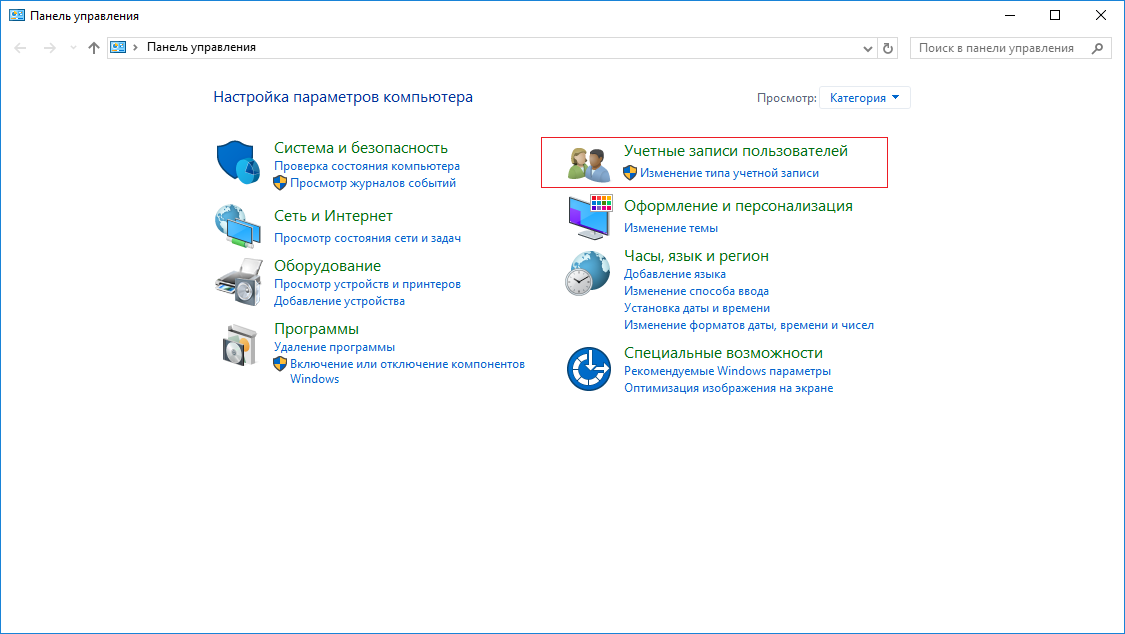Click the Панель управления breadcrumb
This screenshot has height=634, width=1125.
point(202,47)
